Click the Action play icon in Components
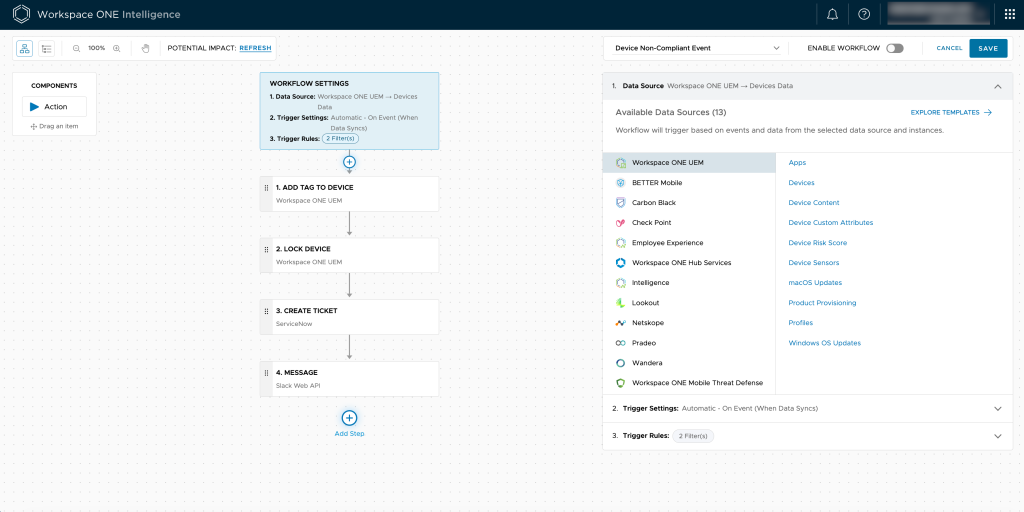The width and height of the screenshot is (1024, 512). click(35, 106)
